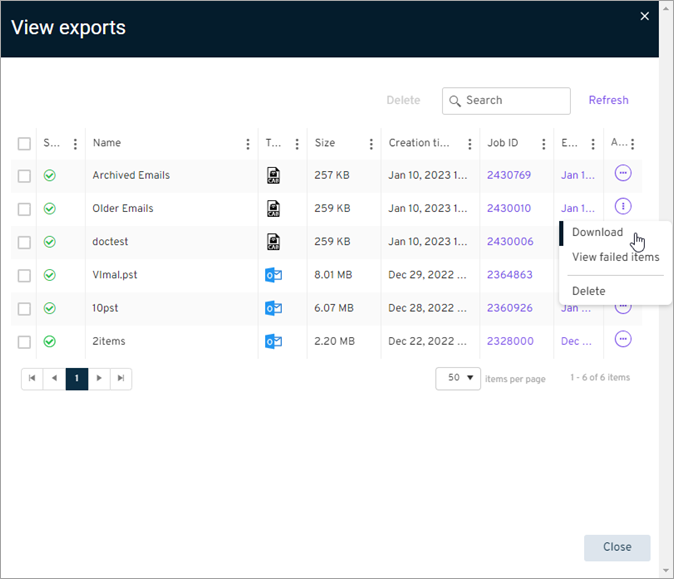Go to previous page of exports

click(55, 378)
